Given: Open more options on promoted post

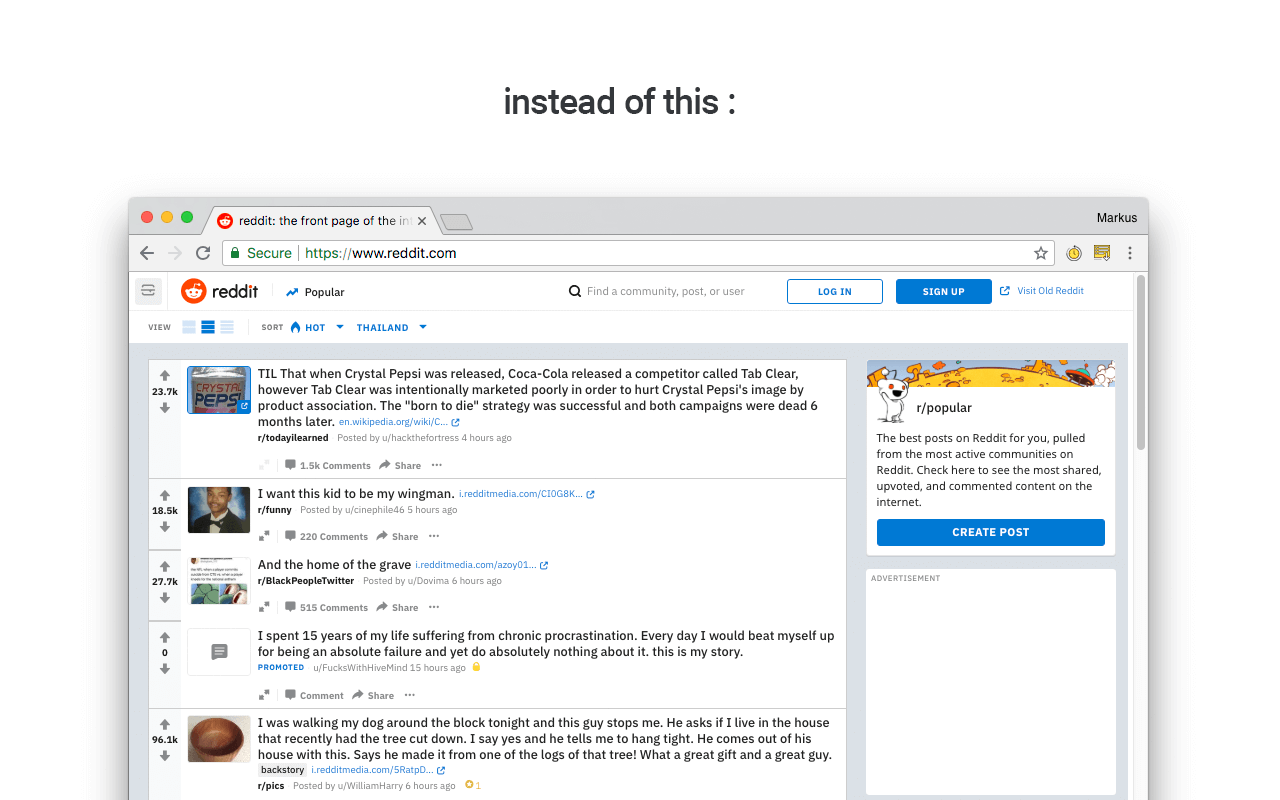Looking at the screenshot, I should pos(410,695).
